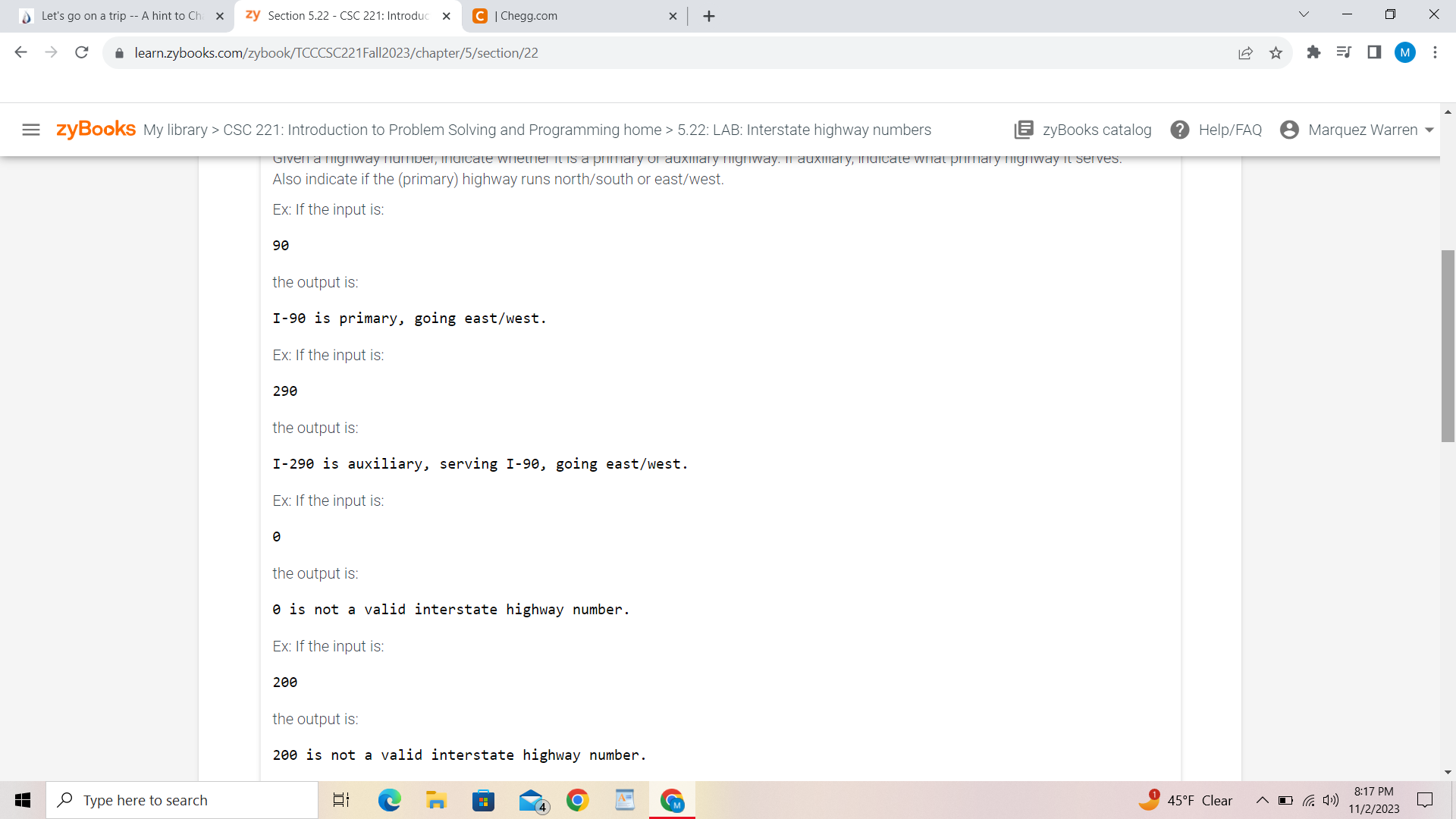Expand the tab search chevron
Screen dimensions: 1456x819
point(1304,14)
